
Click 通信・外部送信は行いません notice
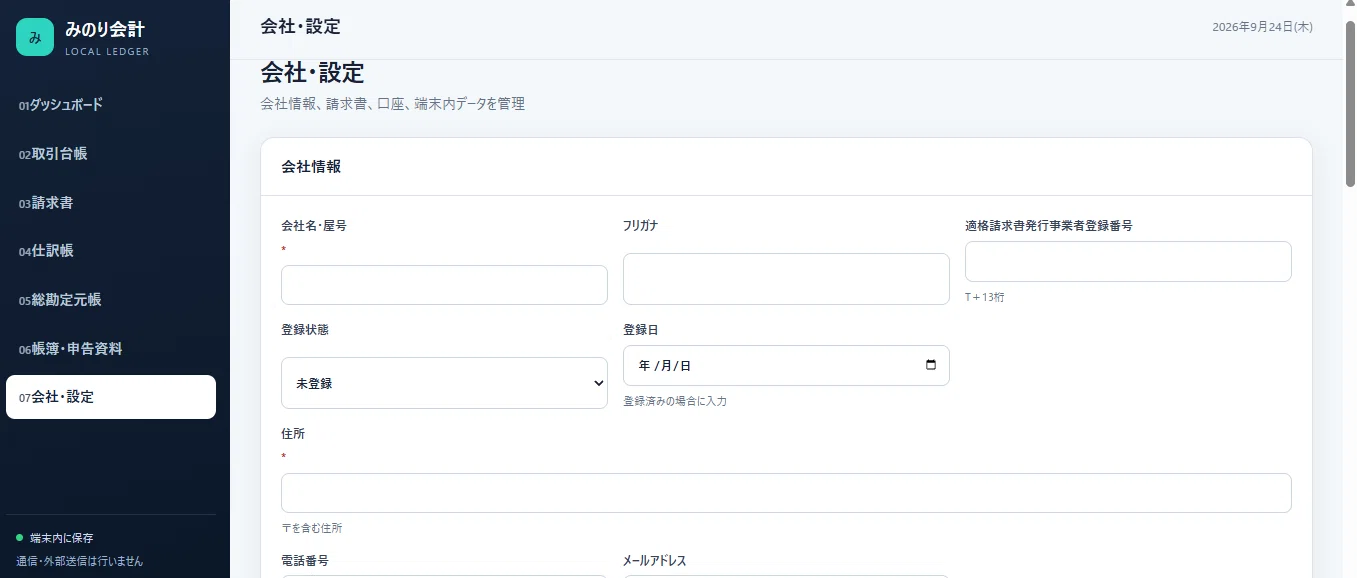click(80, 561)
